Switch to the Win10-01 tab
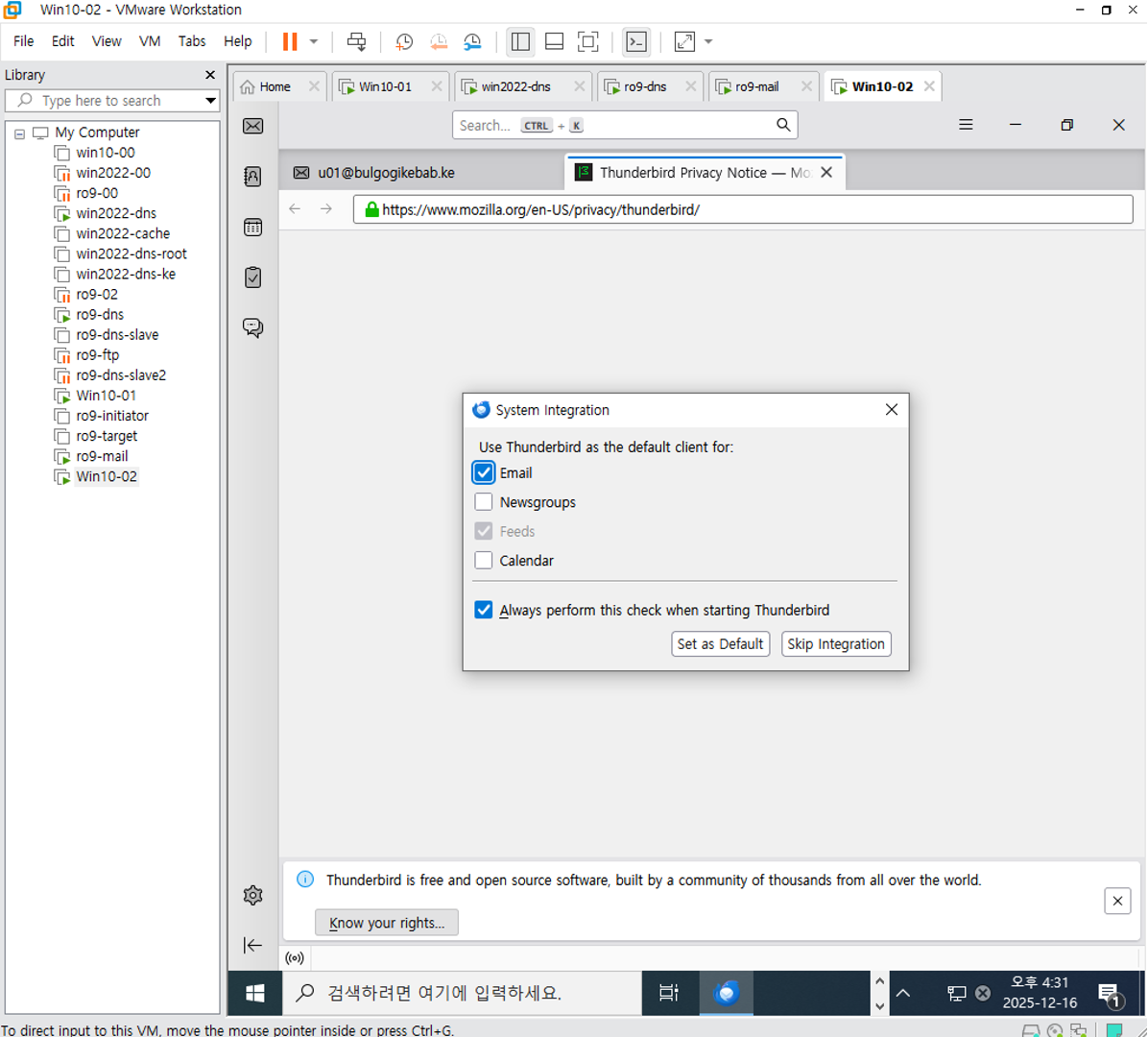This screenshot has height=1037, width=1148. coord(384,86)
